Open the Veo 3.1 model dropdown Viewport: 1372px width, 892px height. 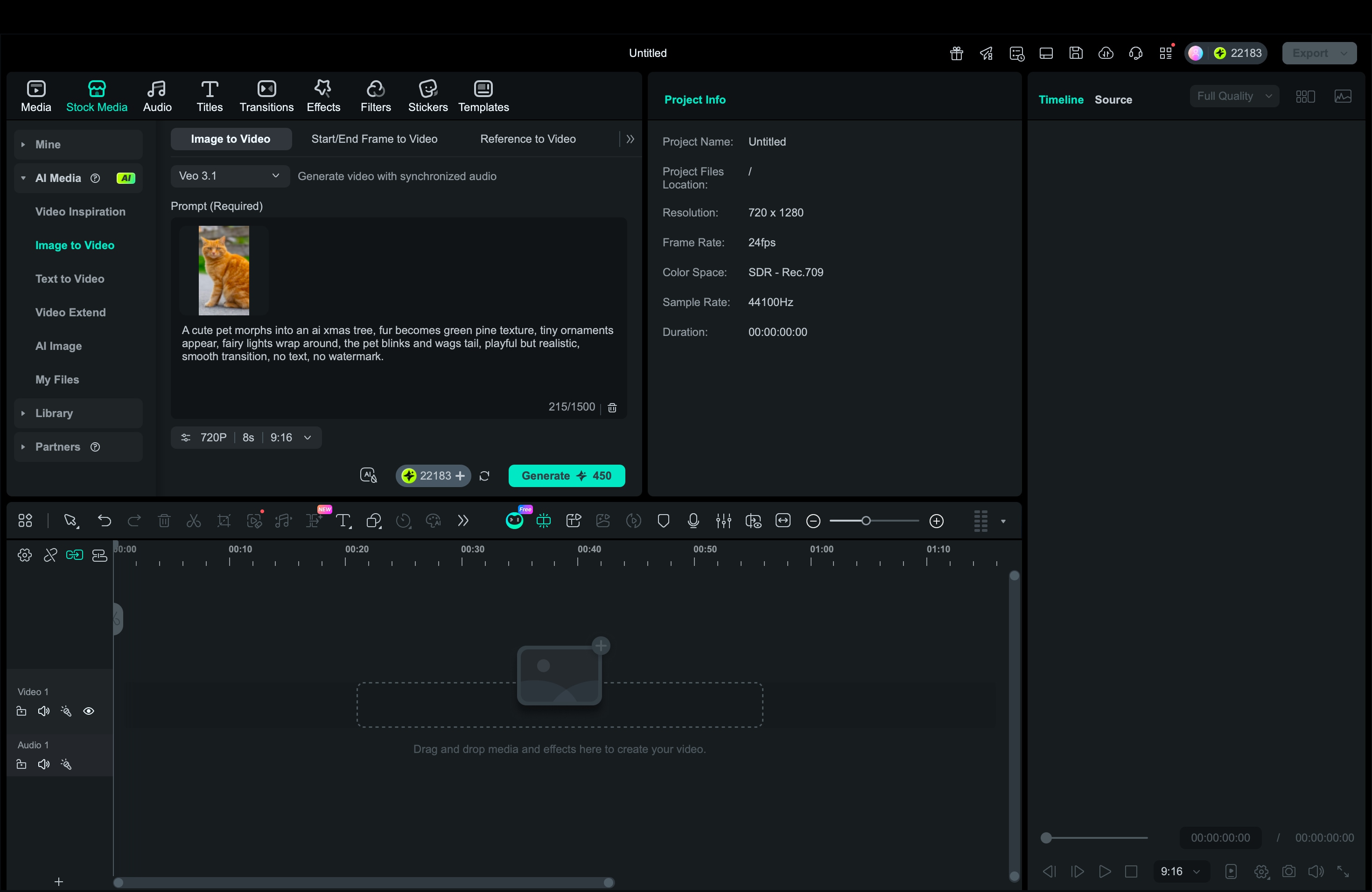[230, 176]
